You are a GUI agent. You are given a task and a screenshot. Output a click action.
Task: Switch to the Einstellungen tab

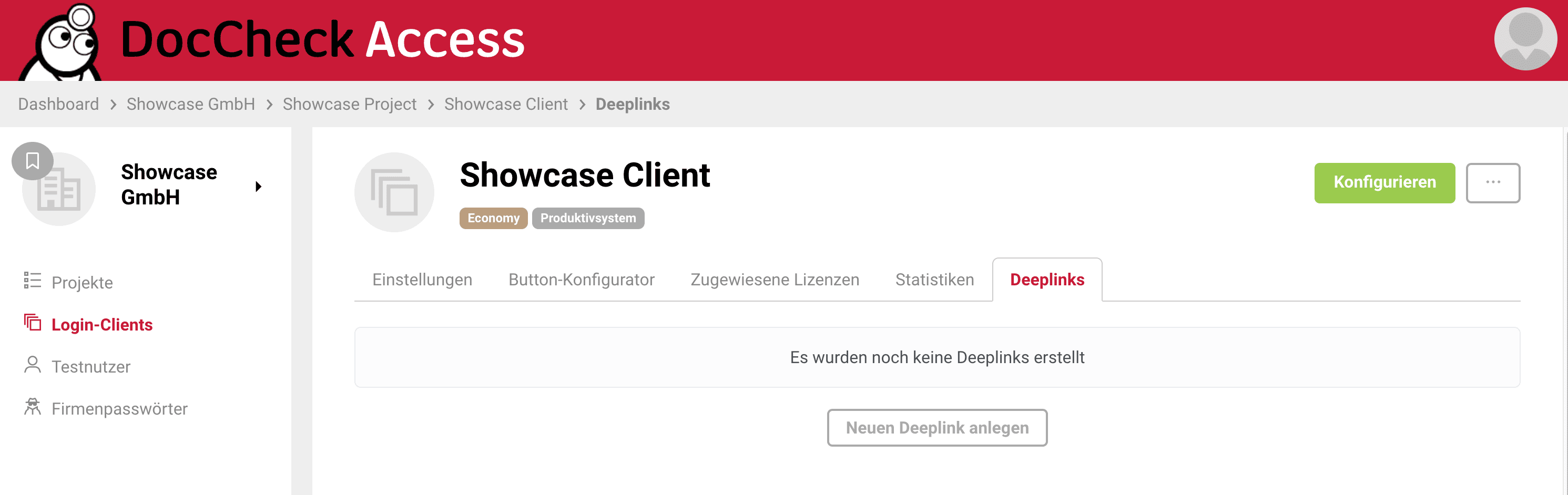[422, 280]
